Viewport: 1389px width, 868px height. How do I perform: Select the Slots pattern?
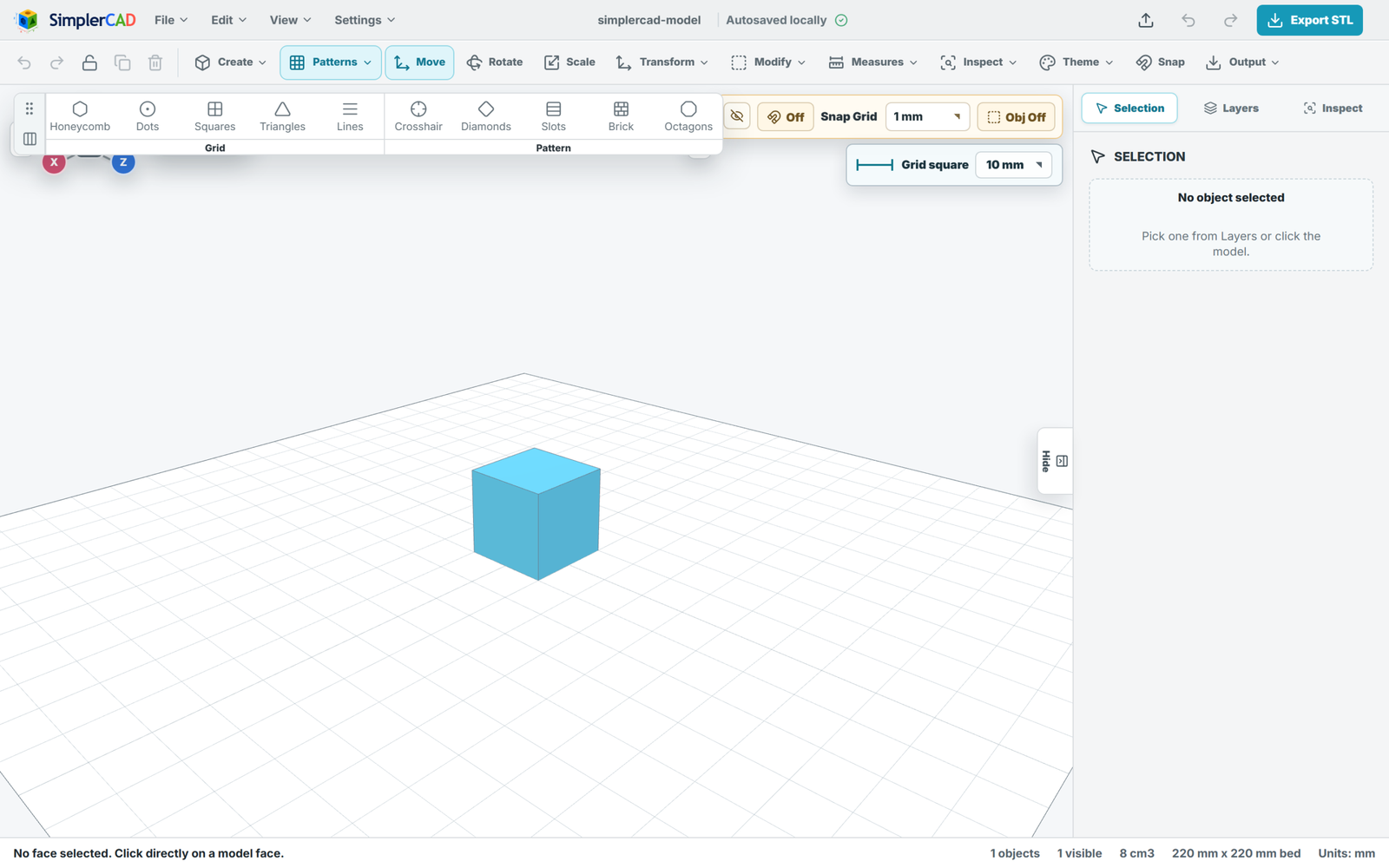[554, 116]
